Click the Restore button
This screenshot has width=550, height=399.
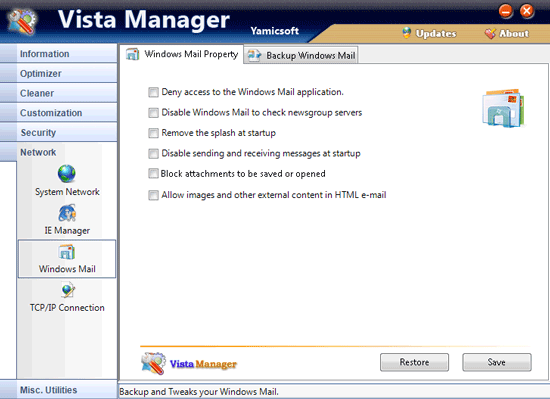coord(414,362)
